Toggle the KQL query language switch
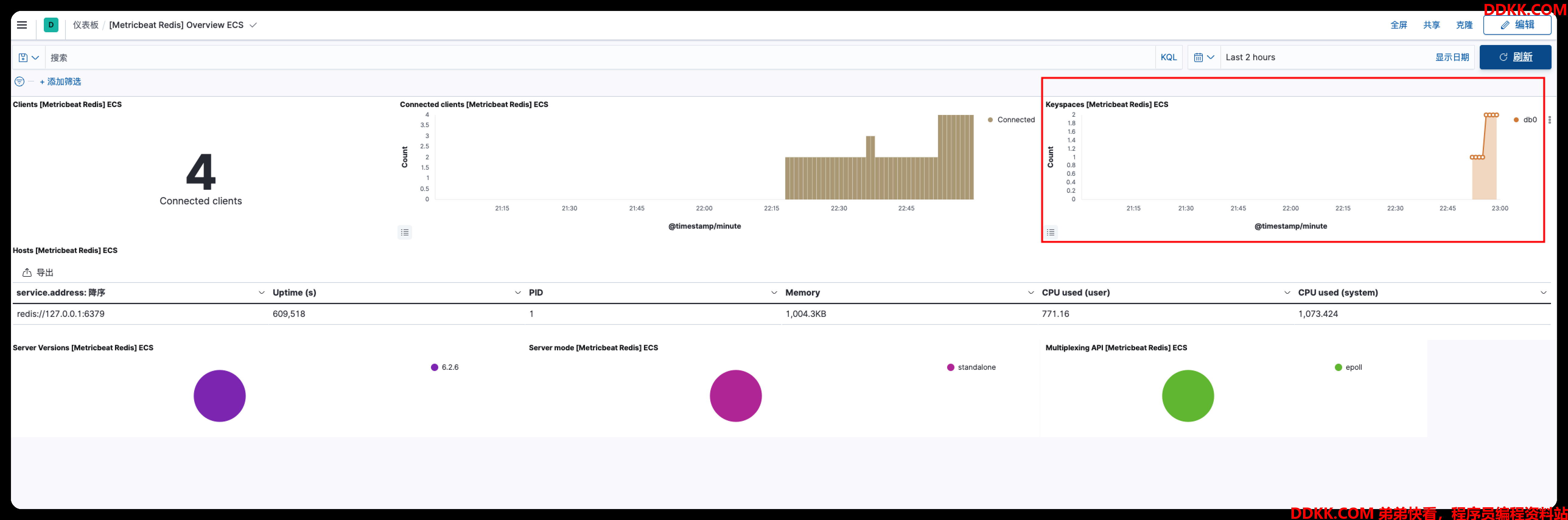The image size is (1568, 520). pyautogui.click(x=1168, y=57)
